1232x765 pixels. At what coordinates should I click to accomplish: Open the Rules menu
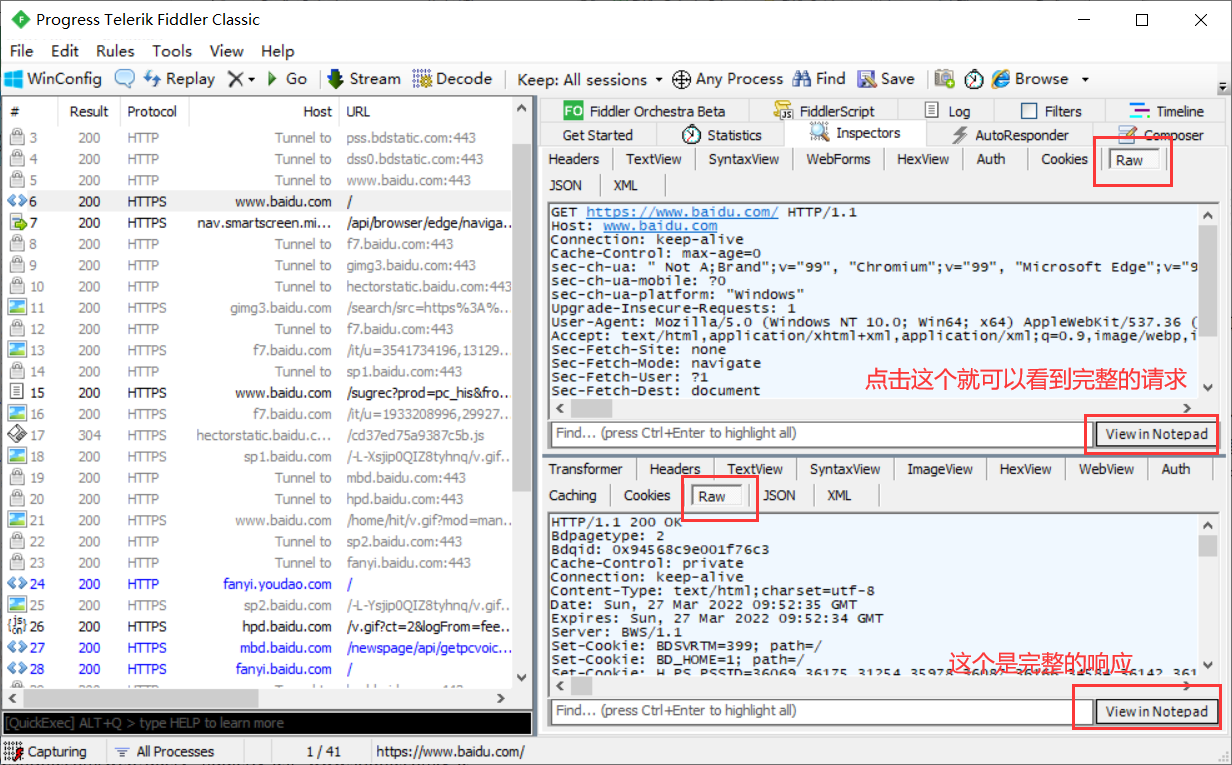[x=115, y=51]
